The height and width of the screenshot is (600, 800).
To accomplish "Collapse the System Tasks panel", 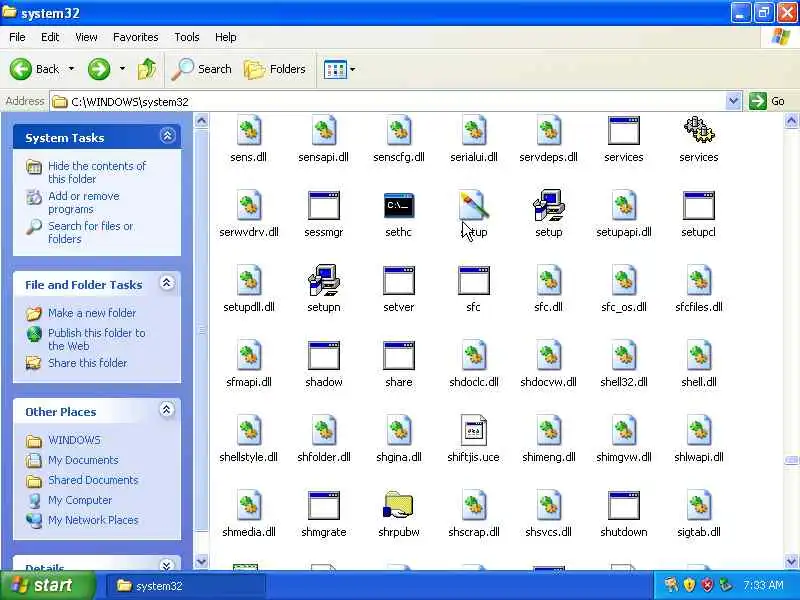I will pyautogui.click(x=167, y=136).
